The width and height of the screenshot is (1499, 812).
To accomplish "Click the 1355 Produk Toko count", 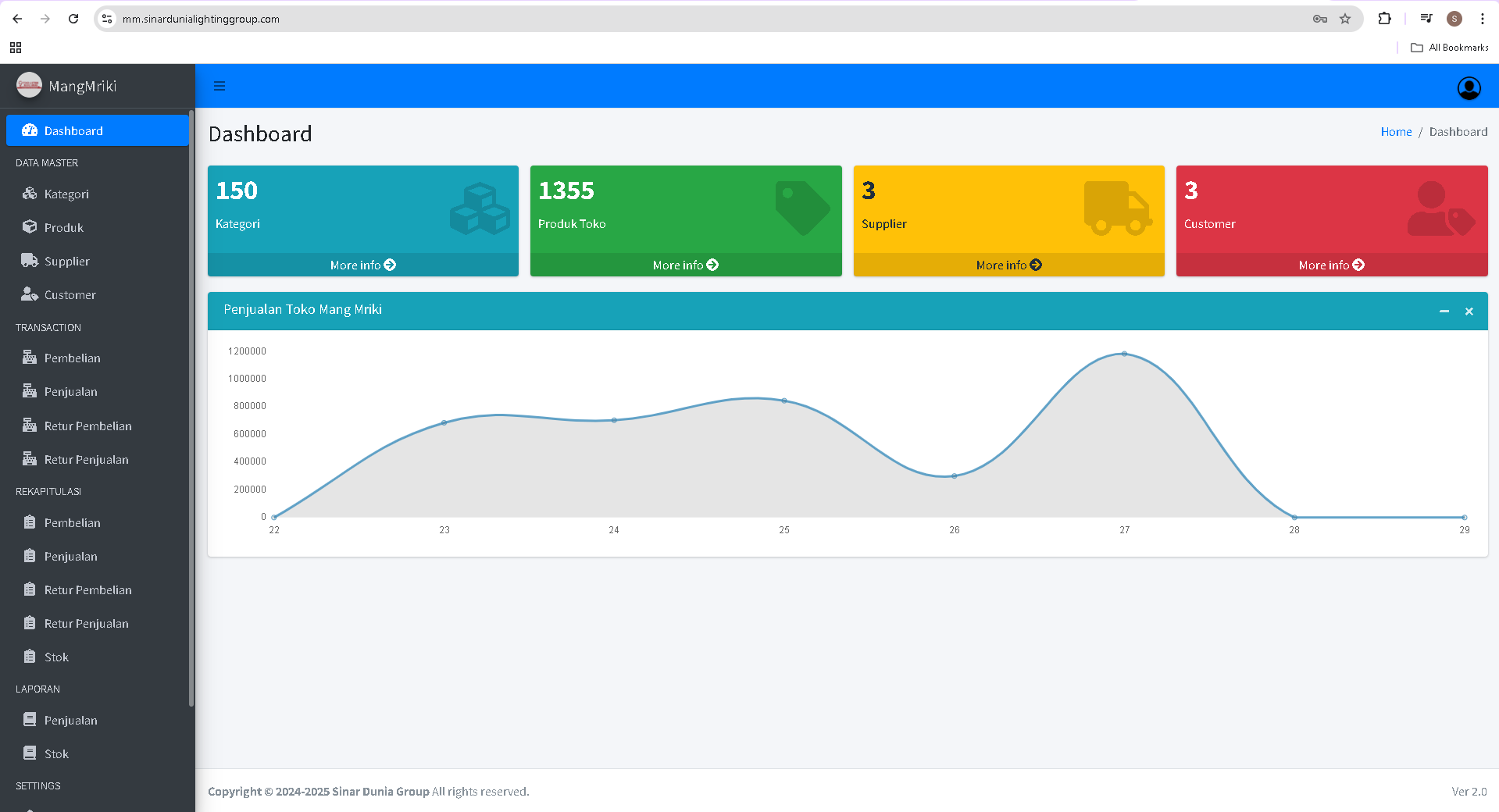I will (566, 191).
